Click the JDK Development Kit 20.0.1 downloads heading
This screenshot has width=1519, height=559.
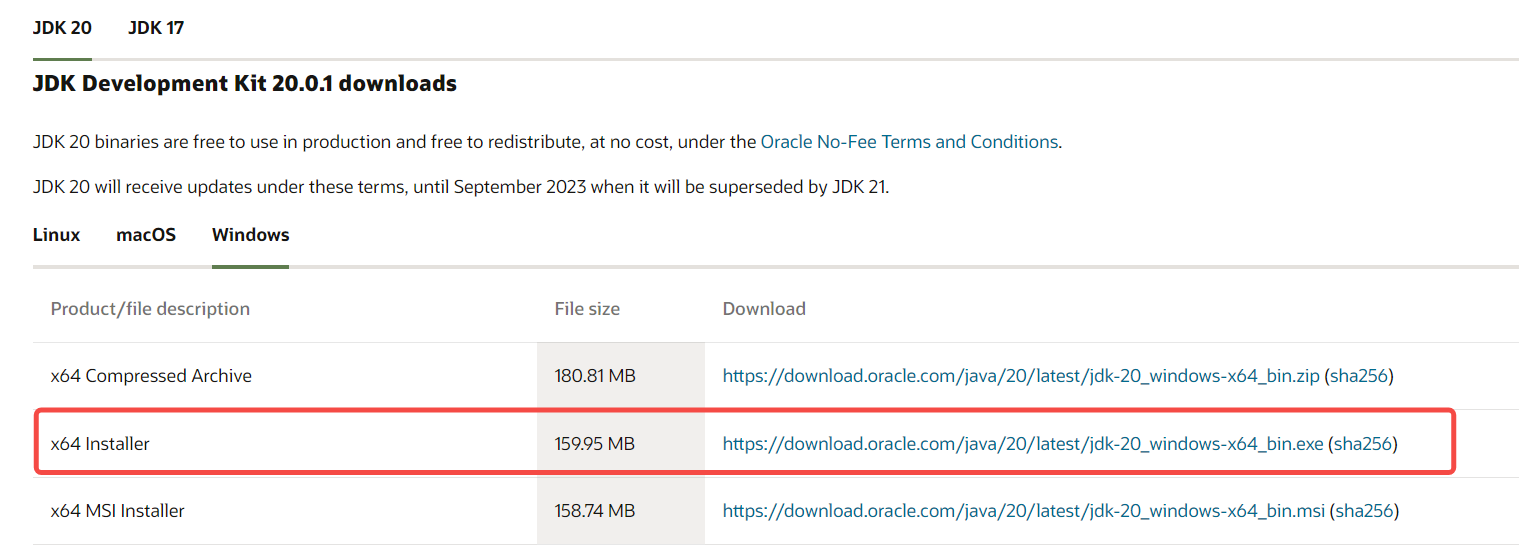[x=245, y=84]
